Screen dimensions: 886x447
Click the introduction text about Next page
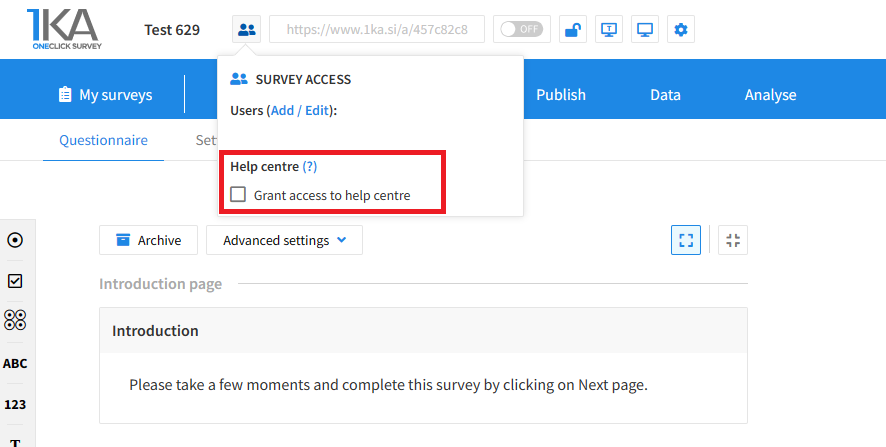[x=388, y=385]
